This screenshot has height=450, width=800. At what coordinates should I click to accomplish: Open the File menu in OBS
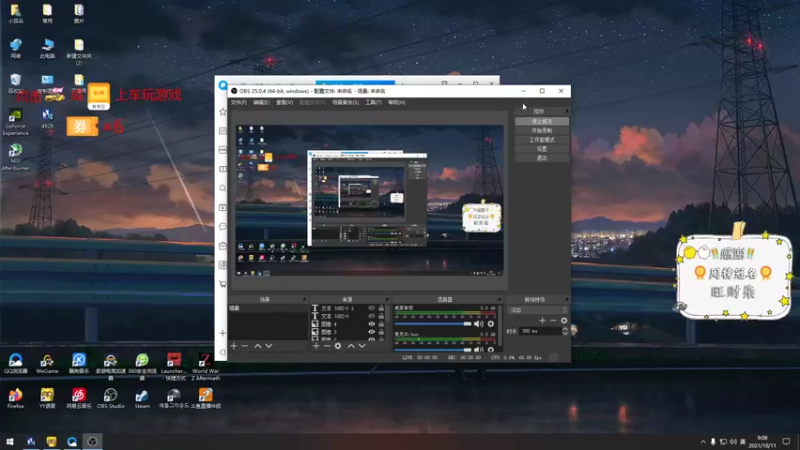[238, 103]
